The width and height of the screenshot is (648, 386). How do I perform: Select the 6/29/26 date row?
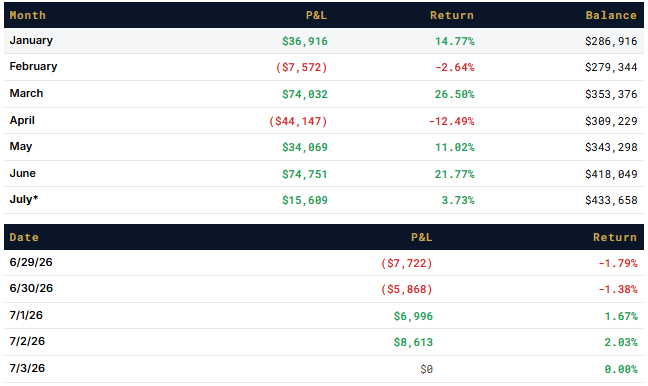click(x=324, y=263)
